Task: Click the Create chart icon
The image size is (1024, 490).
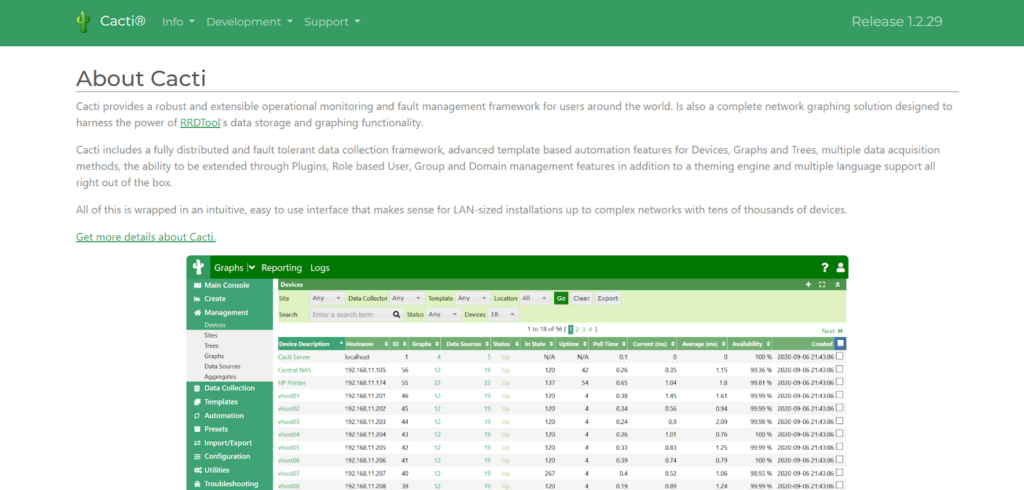Action: coord(197,299)
